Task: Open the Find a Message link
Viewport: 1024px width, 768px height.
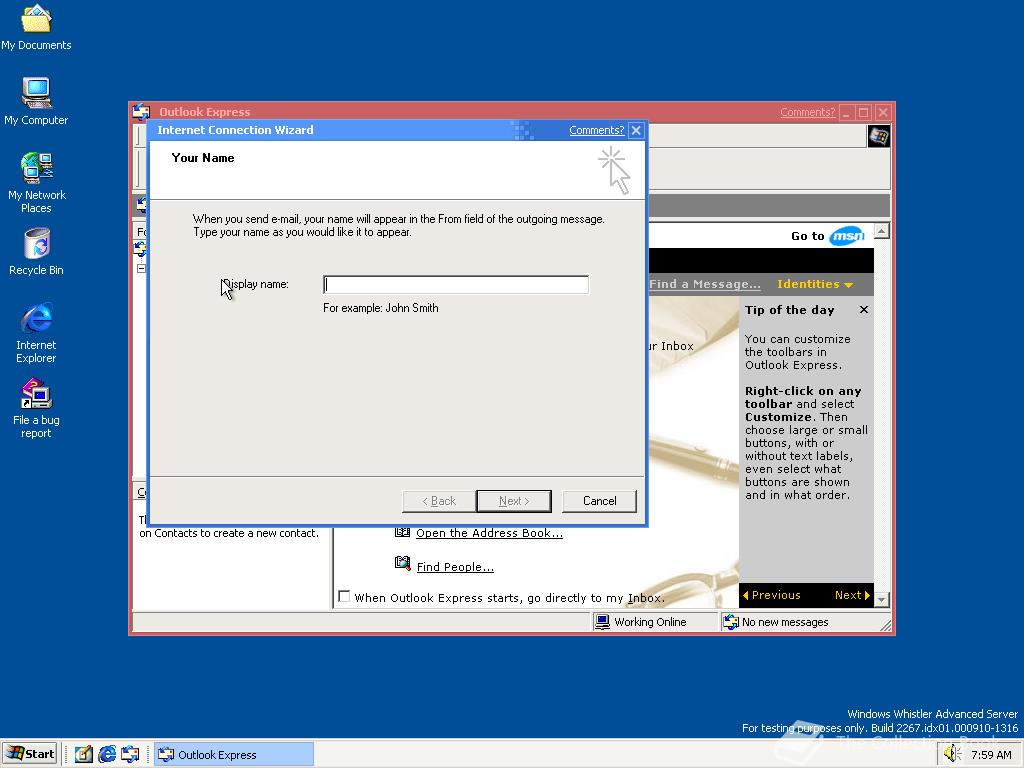Action: pyautogui.click(x=704, y=284)
